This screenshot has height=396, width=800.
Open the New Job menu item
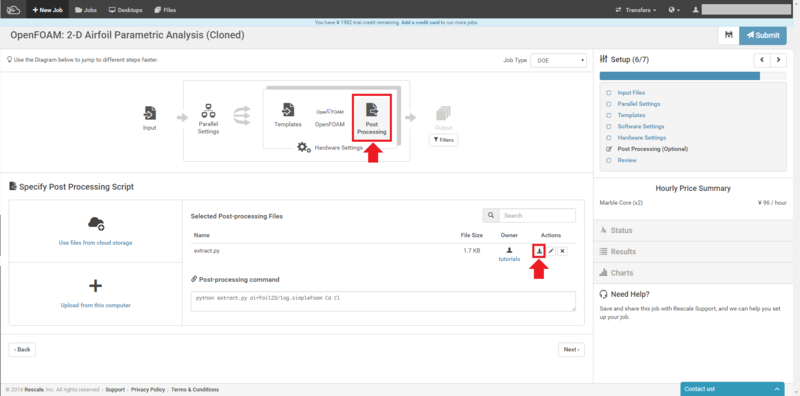[47, 10]
